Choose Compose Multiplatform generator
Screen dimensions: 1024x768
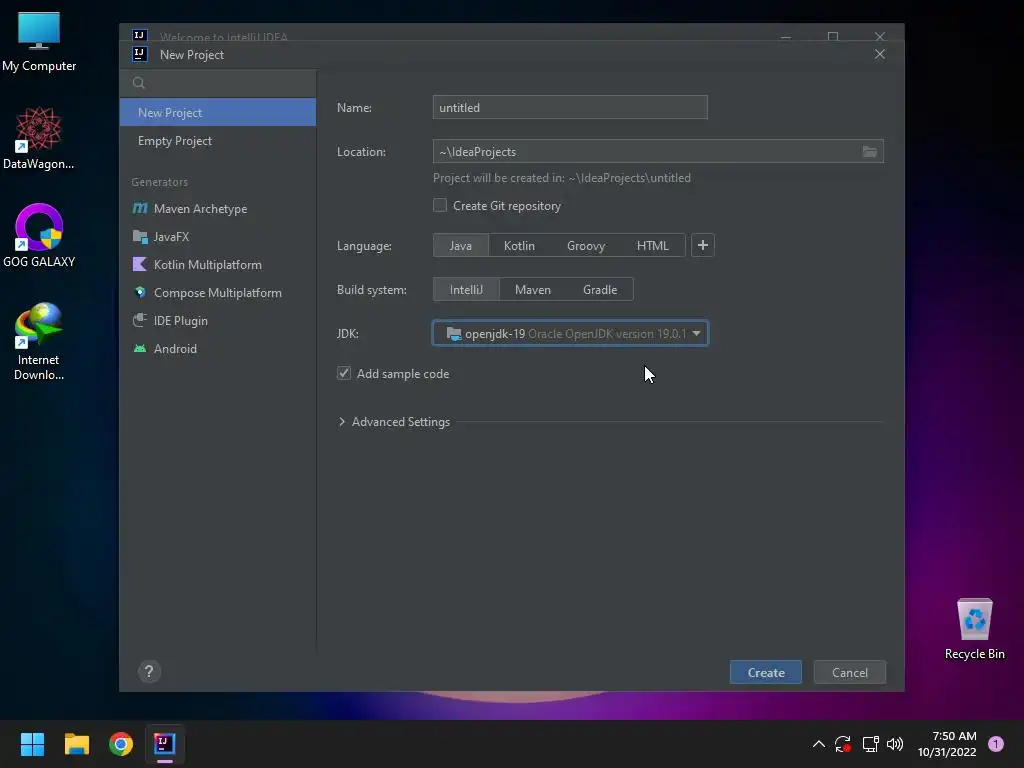(217, 293)
